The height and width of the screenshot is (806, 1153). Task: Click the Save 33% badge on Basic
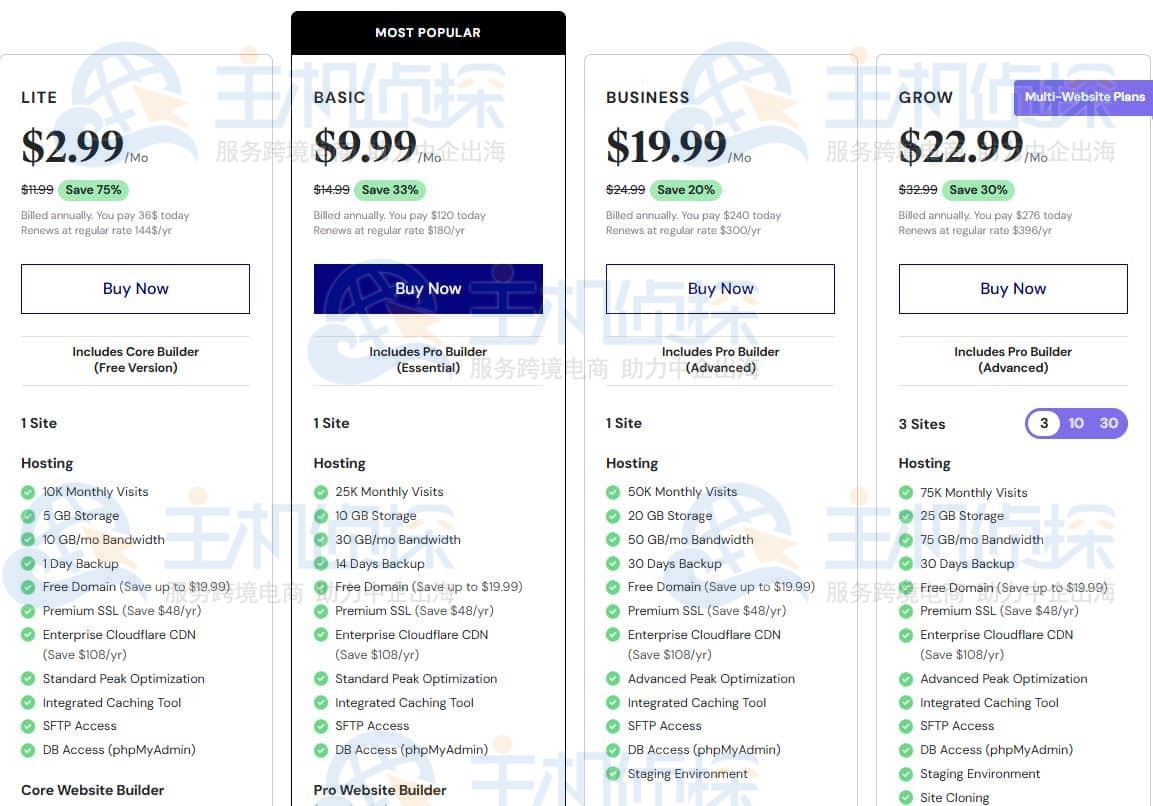(389, 190)
